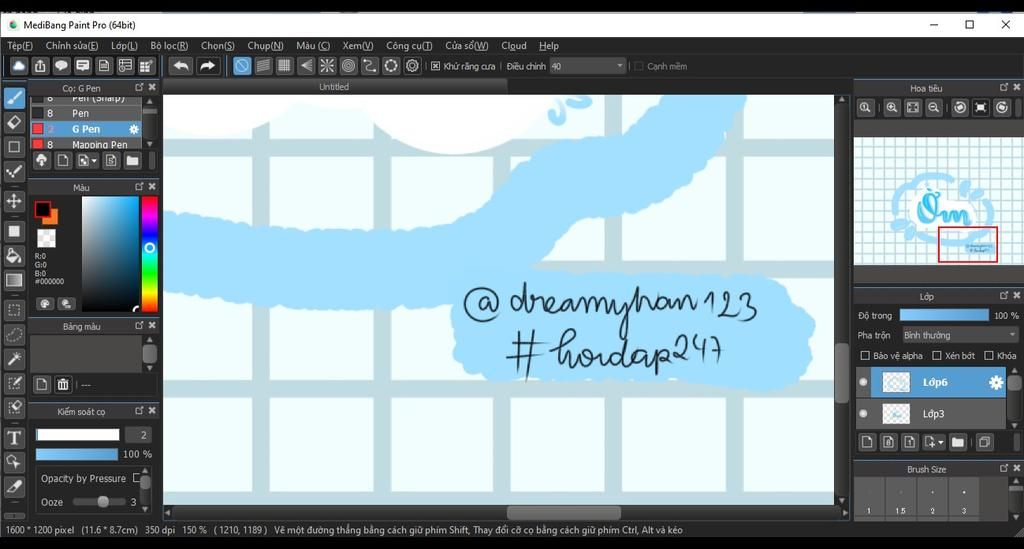This screenshot has width=1024, height=549.
Task: Select the Gradient tool
Action: [x=14, y=281]
